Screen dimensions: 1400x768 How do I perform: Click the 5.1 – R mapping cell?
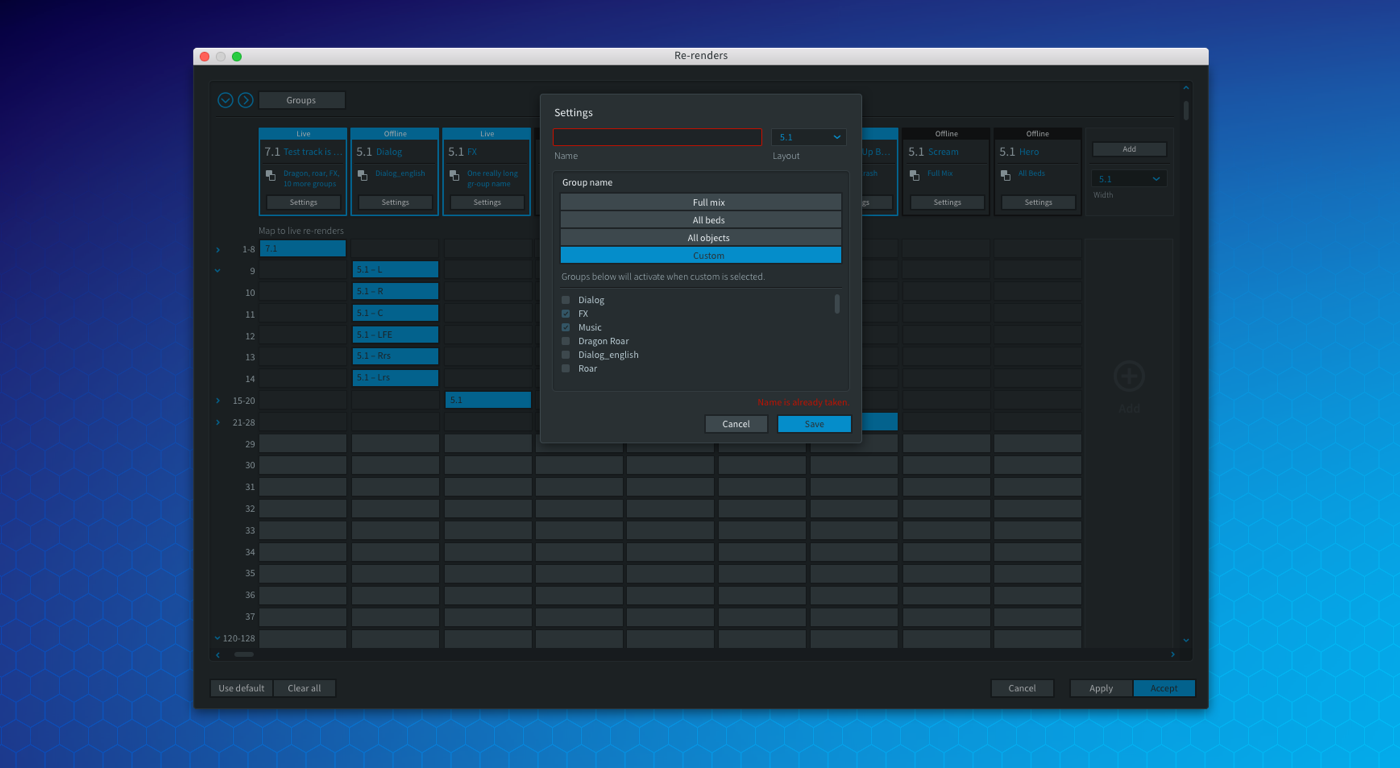pos(395,292)
